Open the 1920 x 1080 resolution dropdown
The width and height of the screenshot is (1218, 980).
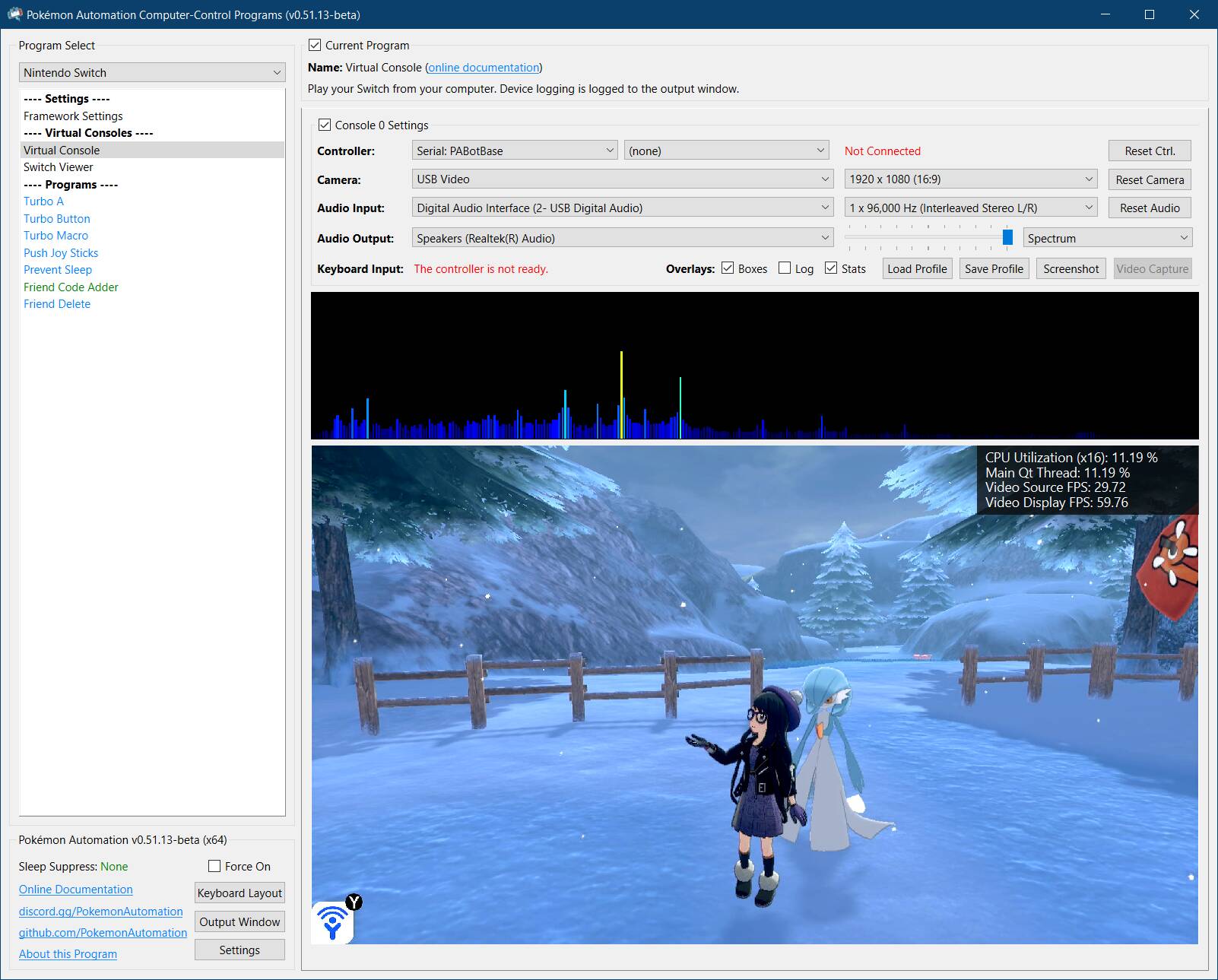[970, 179]
